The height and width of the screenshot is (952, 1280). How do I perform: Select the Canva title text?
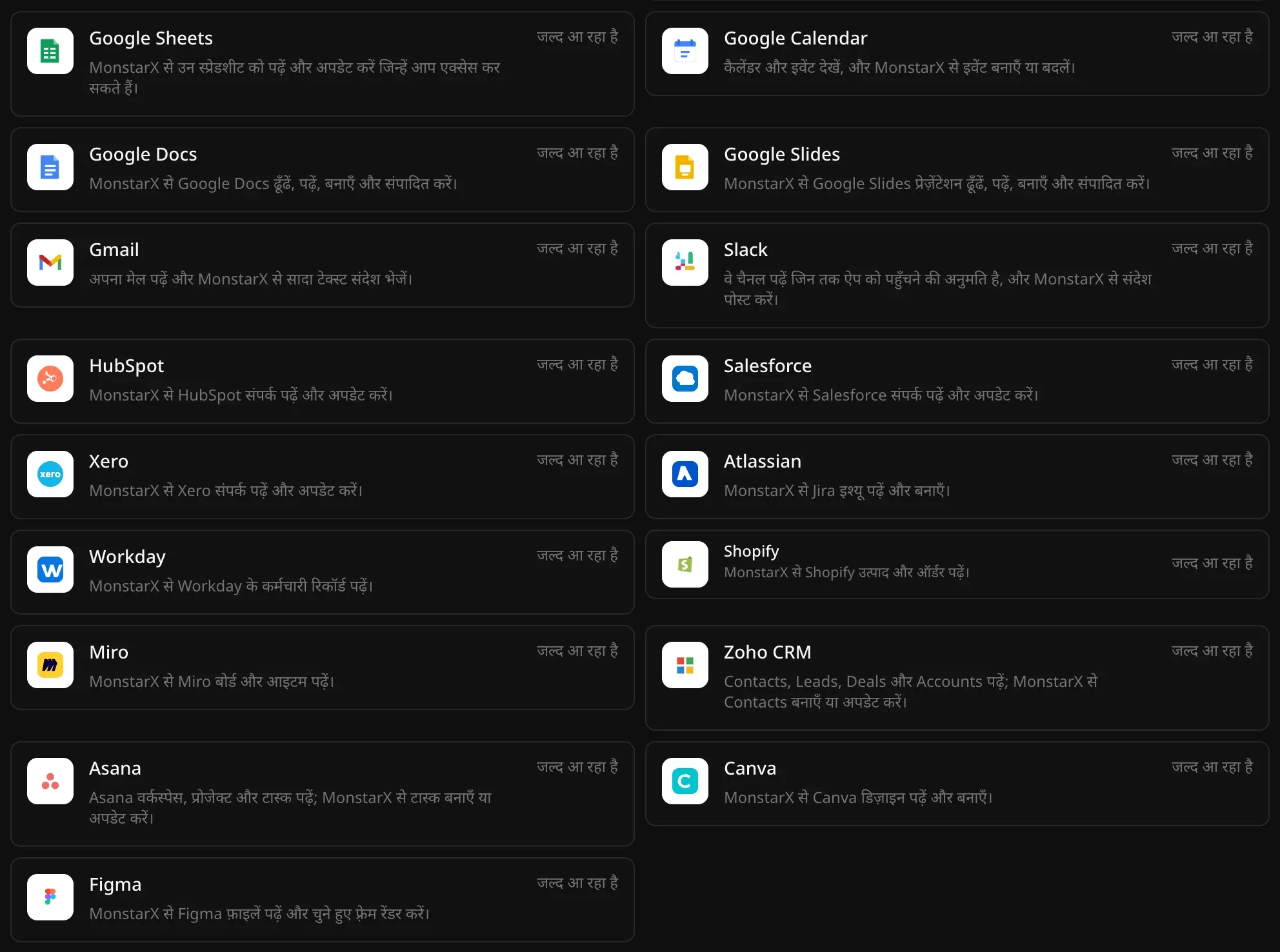click(750, 769)
